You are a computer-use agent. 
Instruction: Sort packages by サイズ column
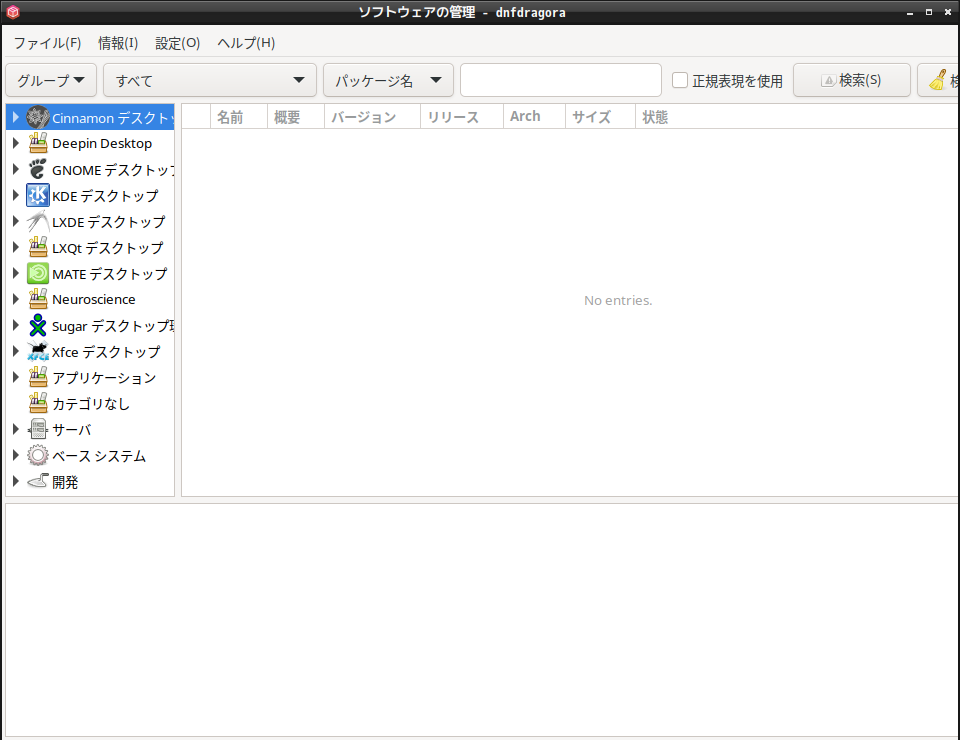[600, 116]
